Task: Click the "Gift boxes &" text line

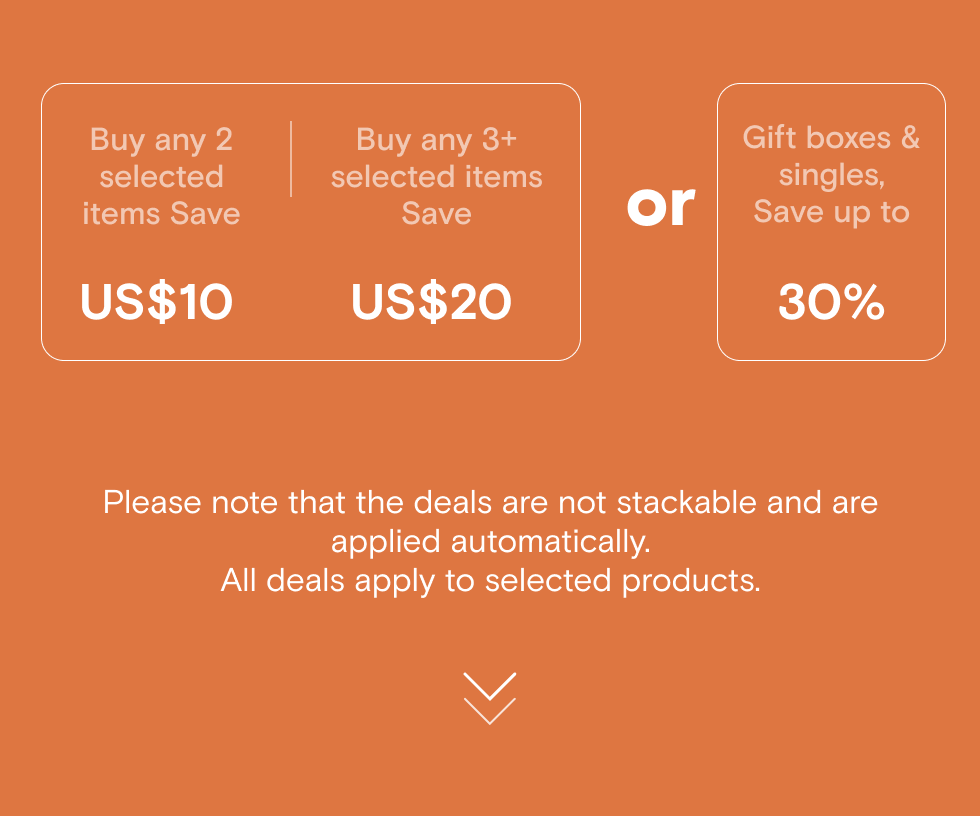Action: (831, 137)
